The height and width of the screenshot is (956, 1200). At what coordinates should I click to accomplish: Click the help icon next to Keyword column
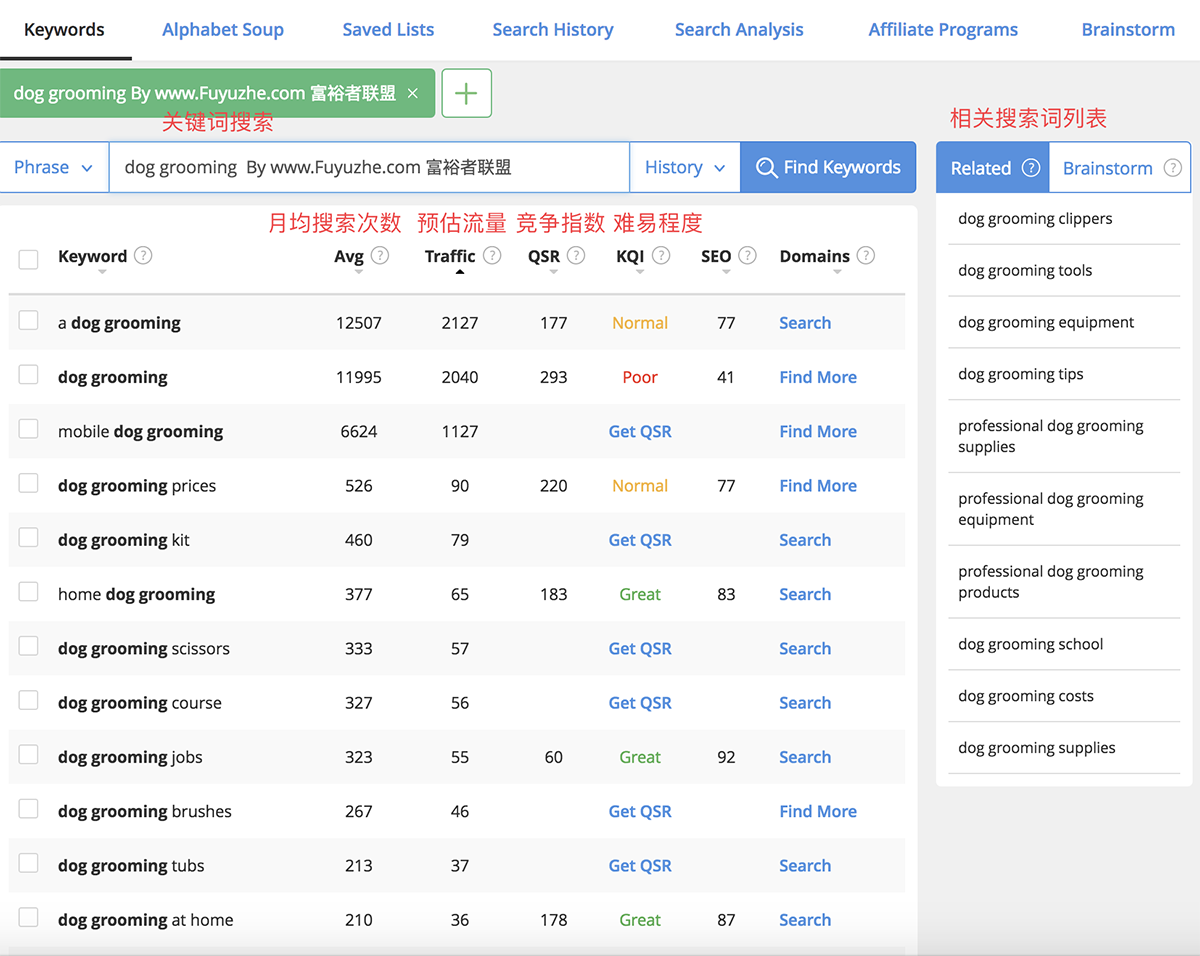[x=143, y=255]
